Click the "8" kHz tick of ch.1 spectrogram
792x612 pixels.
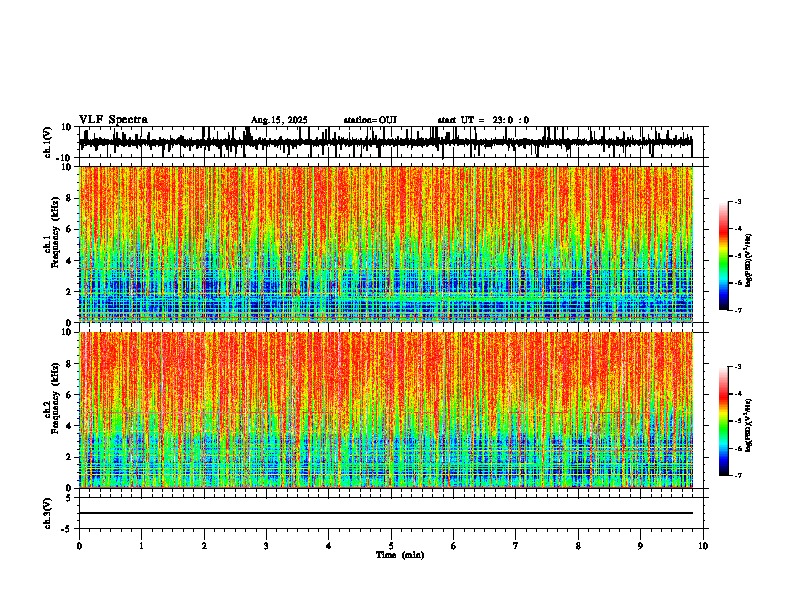tap(69, 198)
